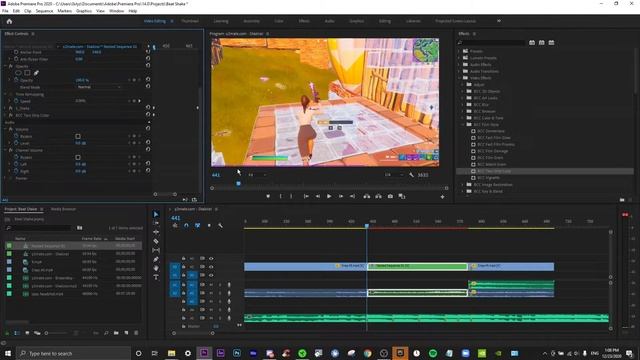Collapse Channel Volume effect section

tap(6, 150)
